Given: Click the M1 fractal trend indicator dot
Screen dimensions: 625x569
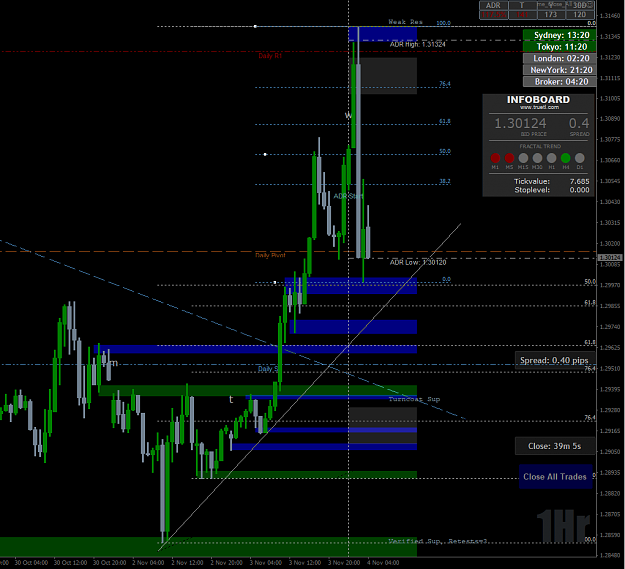Looking at the screenshot, I should (495, 158).
